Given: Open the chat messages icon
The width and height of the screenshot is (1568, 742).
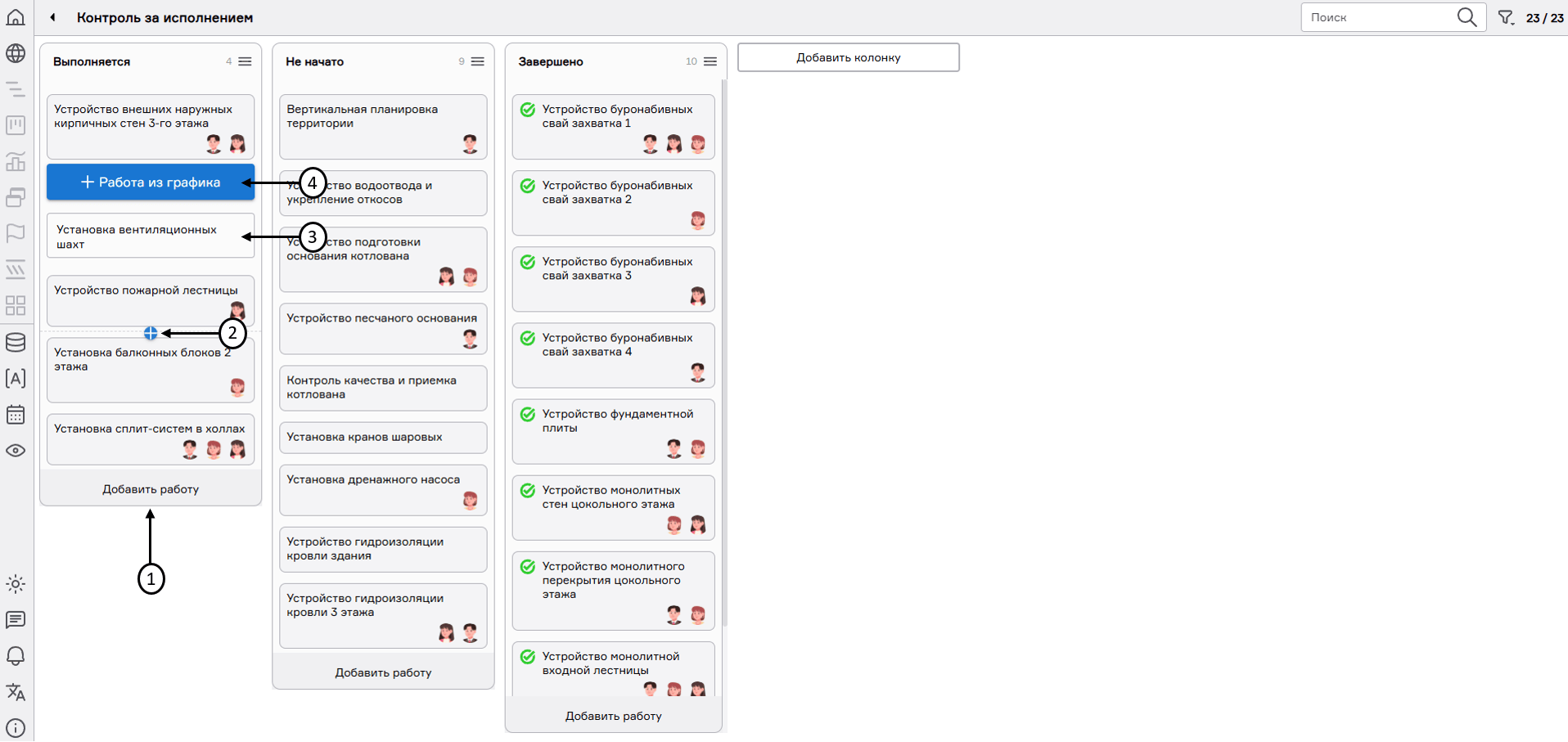Looking at the screenshot, I should click(16, 620).
